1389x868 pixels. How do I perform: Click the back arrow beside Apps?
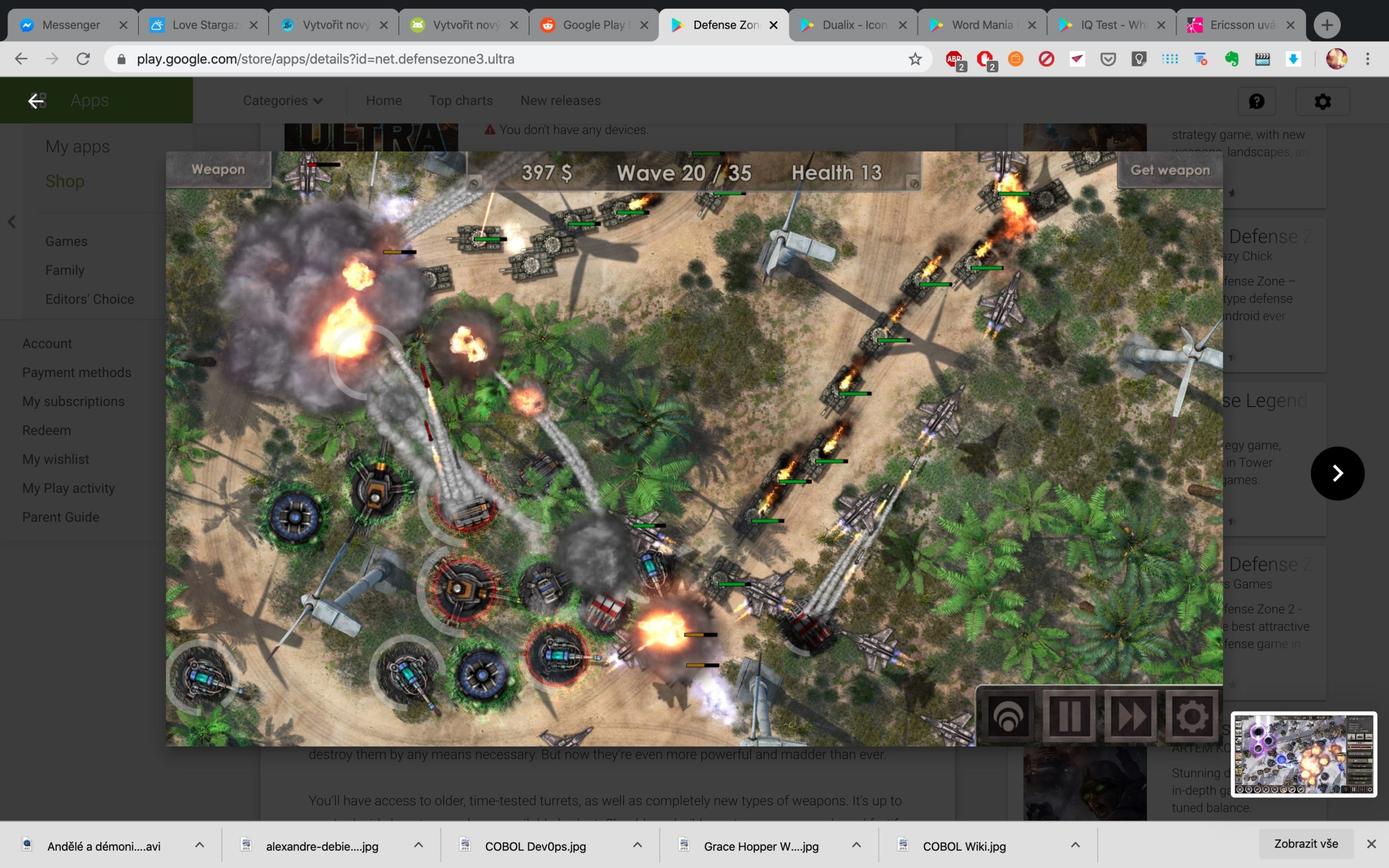tap(37, 100)
